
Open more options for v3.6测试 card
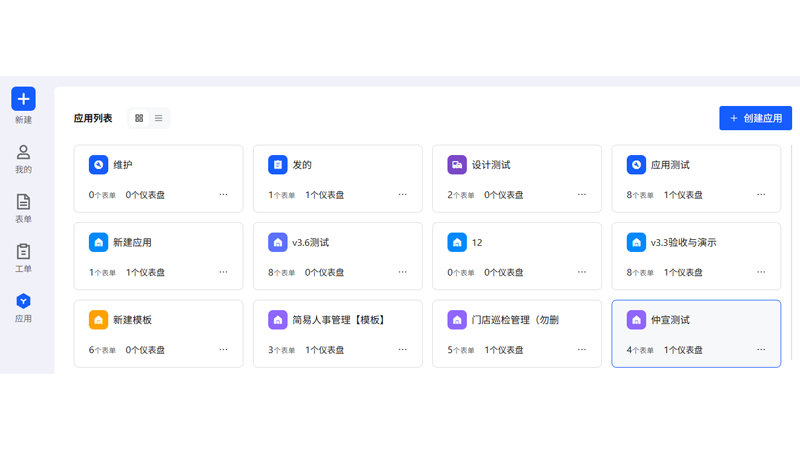pyautogui.click(x=403, y=272)
